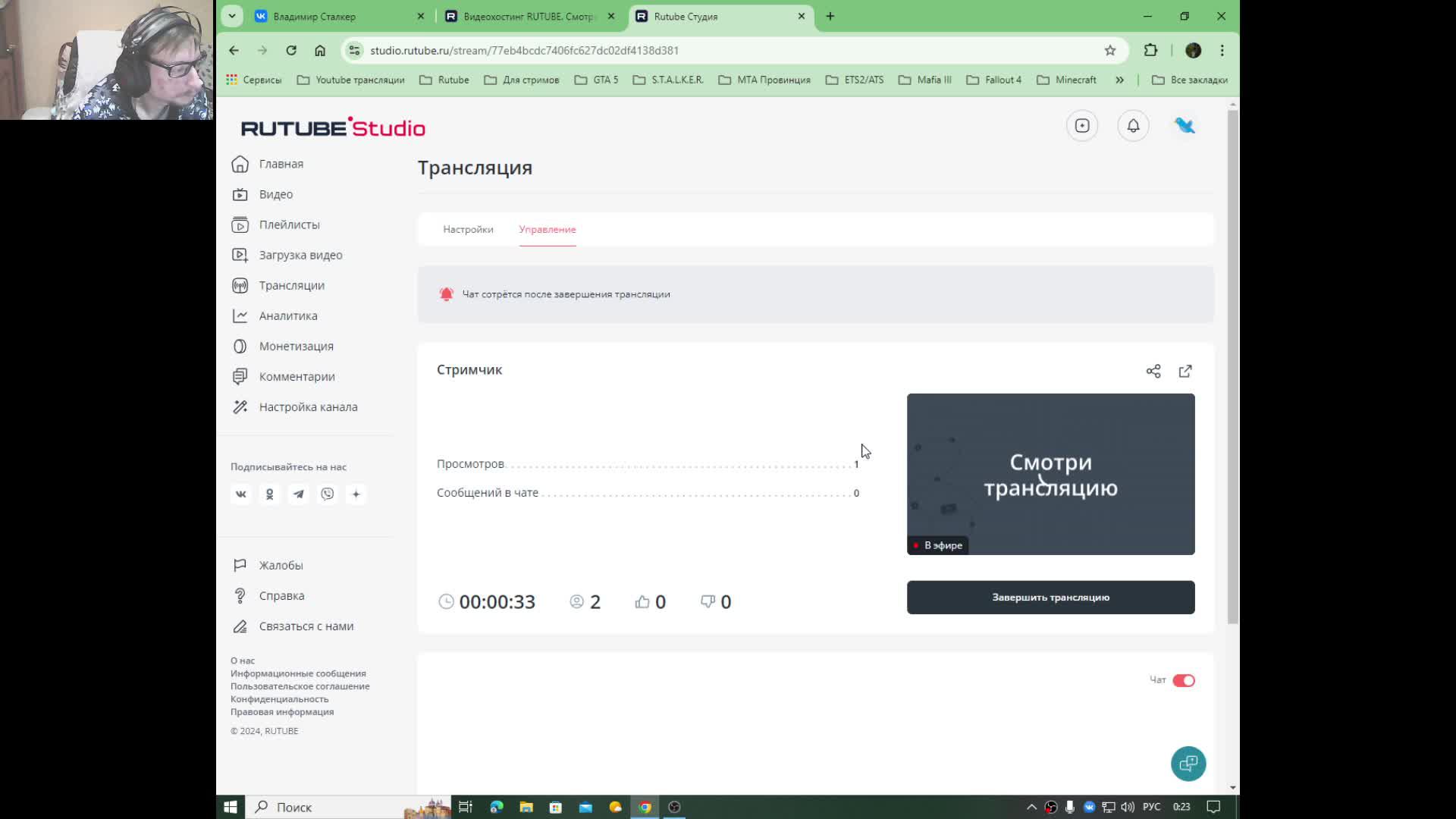
Task: Click the Telegram social icon
Action: click(298, 494)
